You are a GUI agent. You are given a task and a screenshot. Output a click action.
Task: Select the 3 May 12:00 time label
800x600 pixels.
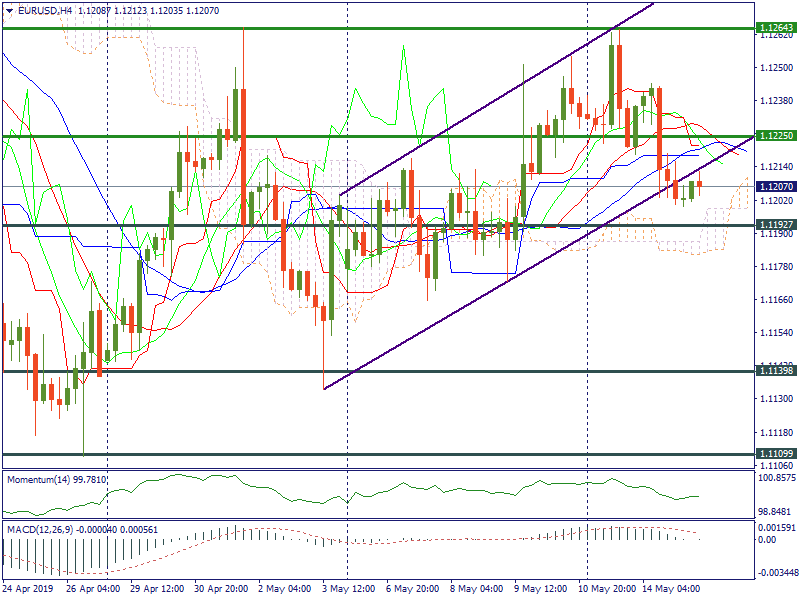coord(347,590)
